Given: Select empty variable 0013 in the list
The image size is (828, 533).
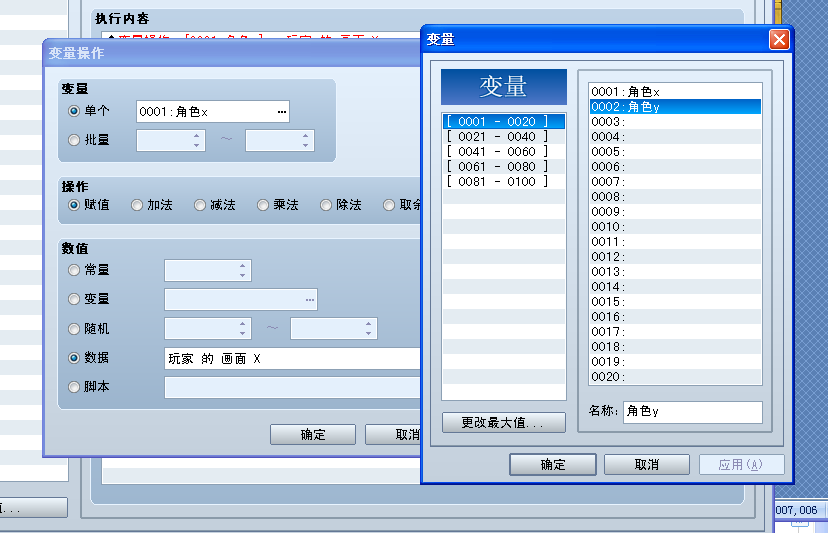Looking at the screenshot, I should (x=675, y=272).
